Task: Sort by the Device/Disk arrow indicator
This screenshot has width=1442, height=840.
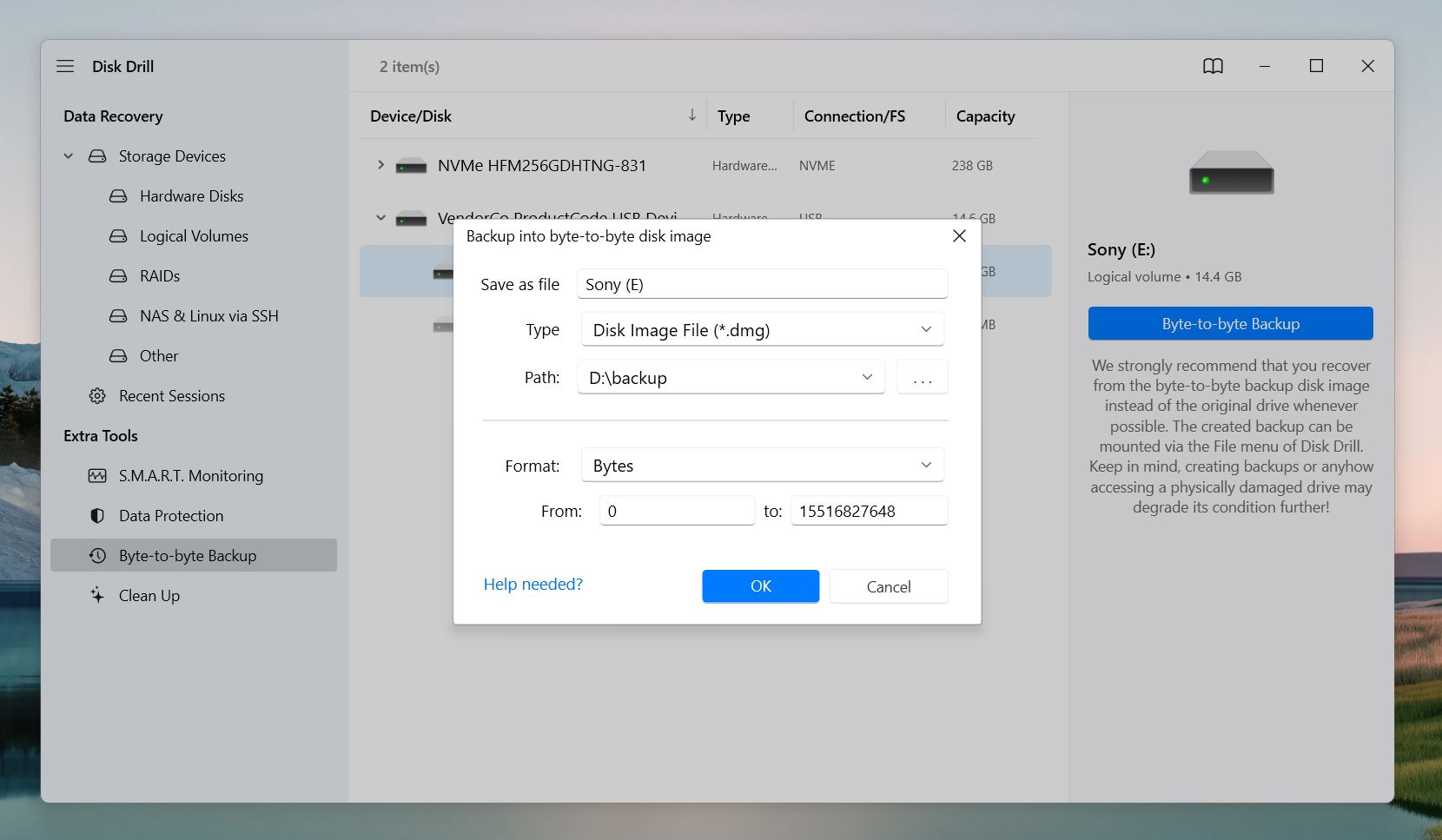Action: [x=692, y=115]
